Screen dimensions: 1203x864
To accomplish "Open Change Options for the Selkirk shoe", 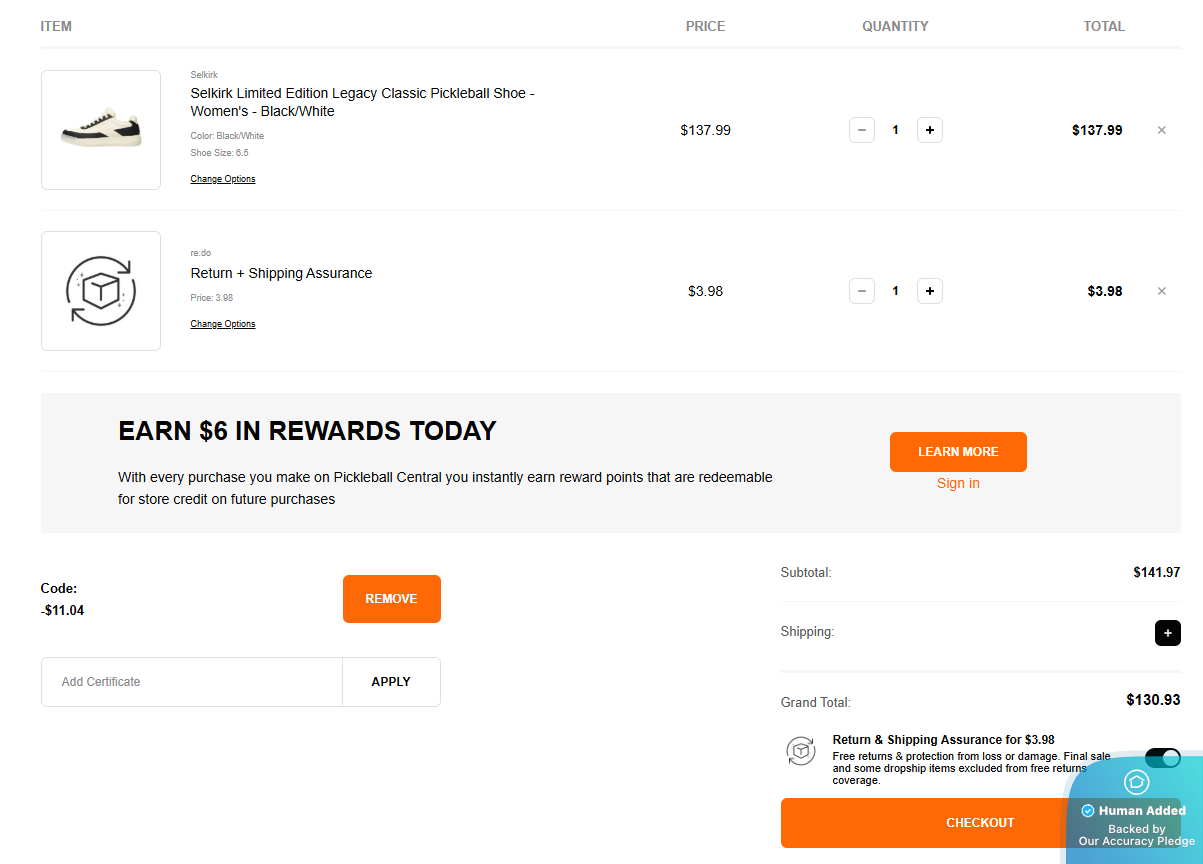I will 223,179.
